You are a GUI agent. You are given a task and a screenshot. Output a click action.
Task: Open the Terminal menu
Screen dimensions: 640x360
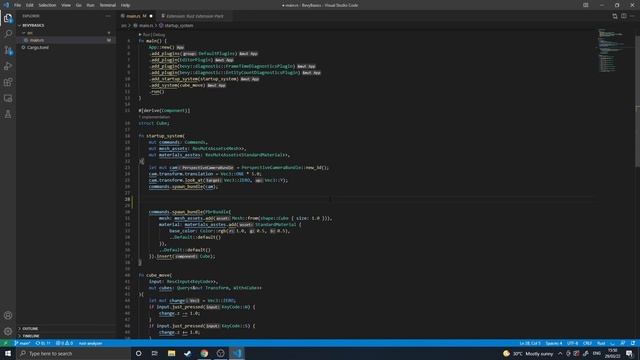coord(108,5)
